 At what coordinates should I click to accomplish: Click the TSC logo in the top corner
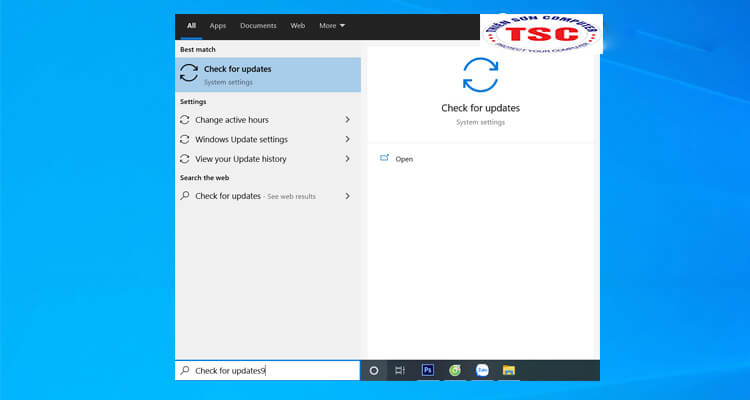pos(541,33)
